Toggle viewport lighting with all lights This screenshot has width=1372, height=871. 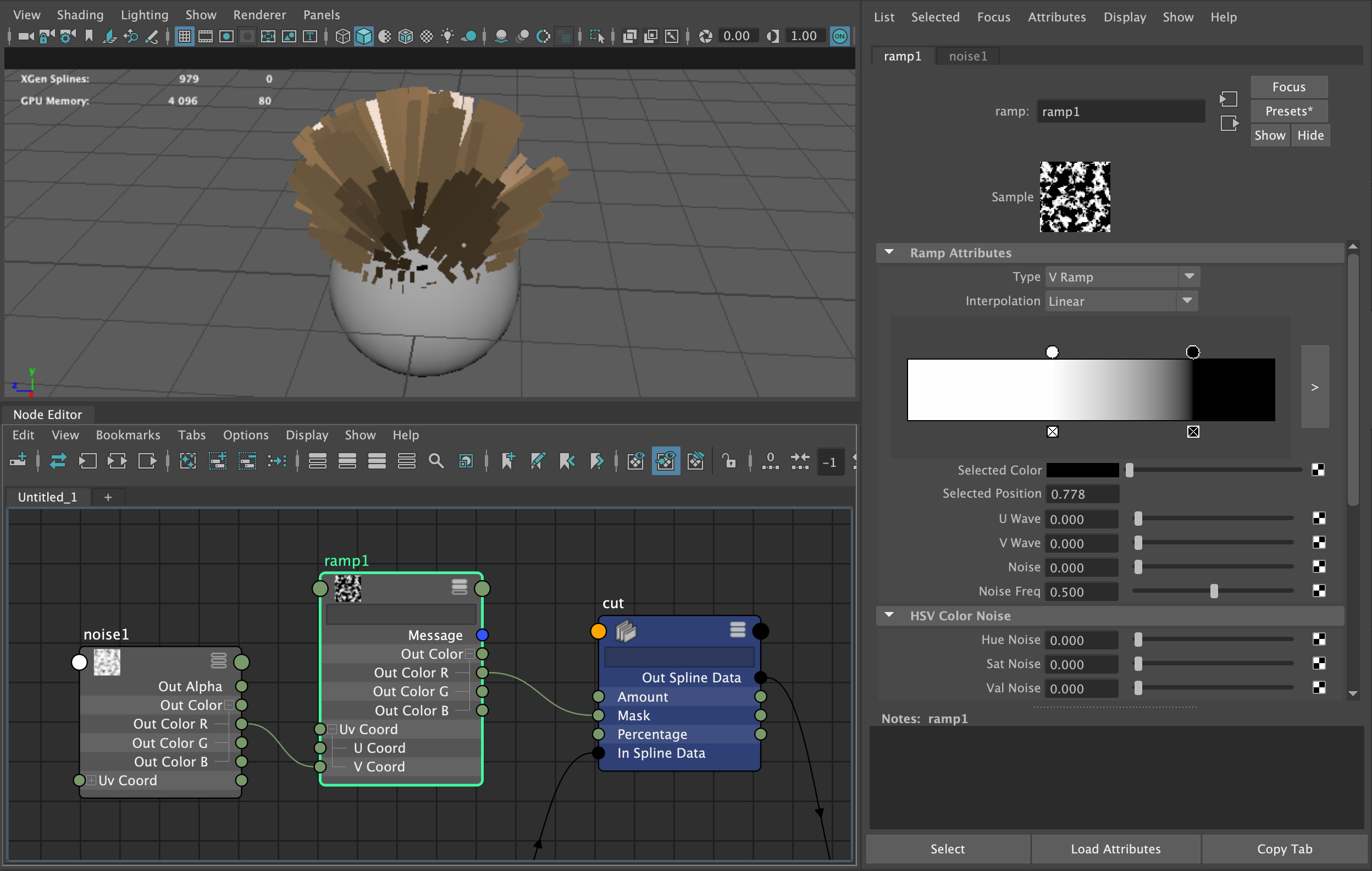[x=449, y=36]
